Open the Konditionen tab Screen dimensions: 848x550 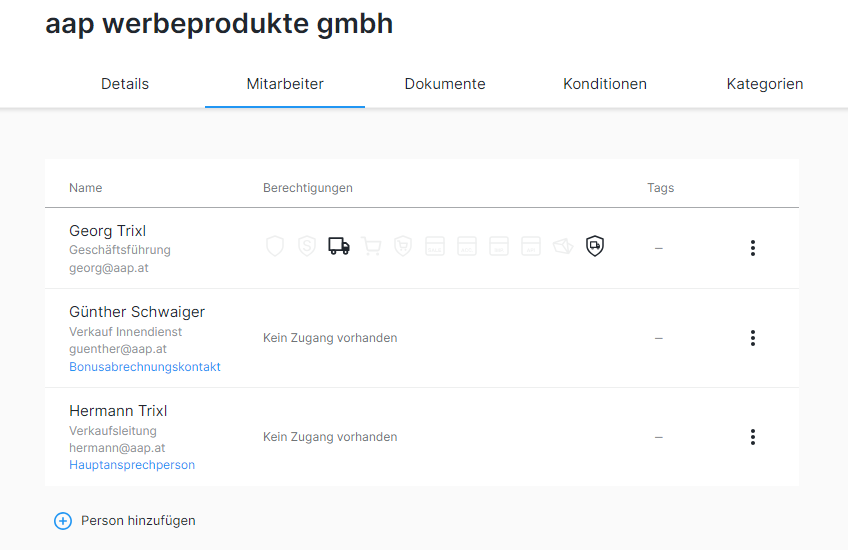click(x=605, y=84)
